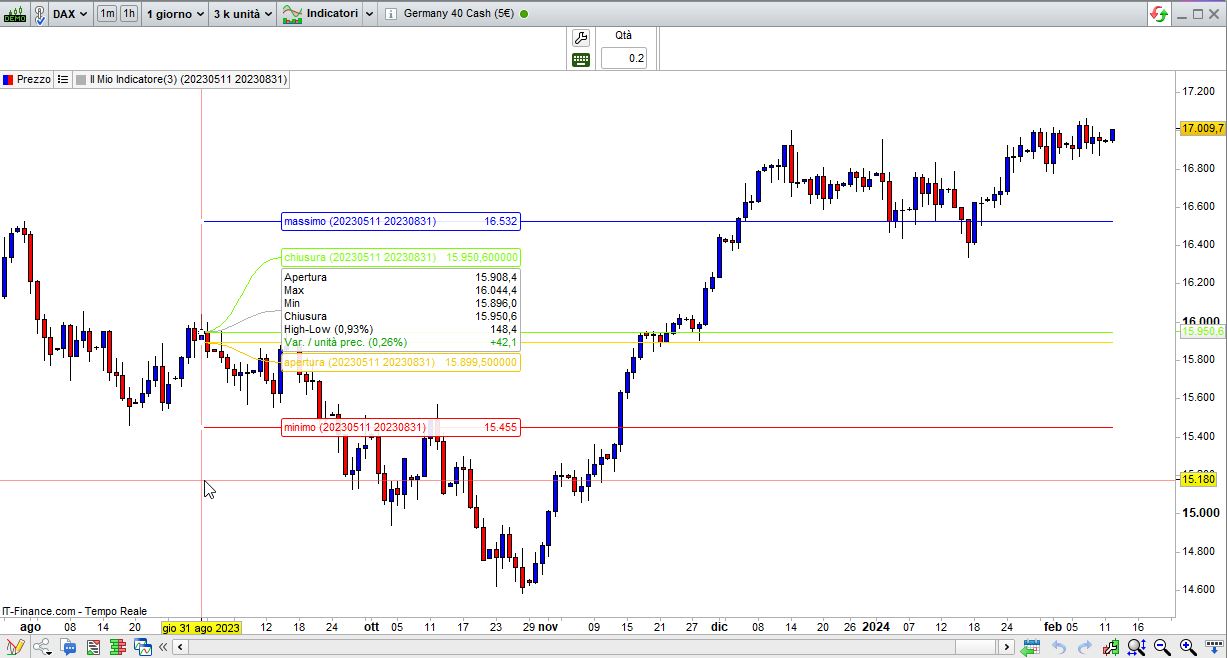Viewport: 1227px width, 658px height.
Task: Click the blue multi-chart windows icon
Action: (x=145, y=647)
